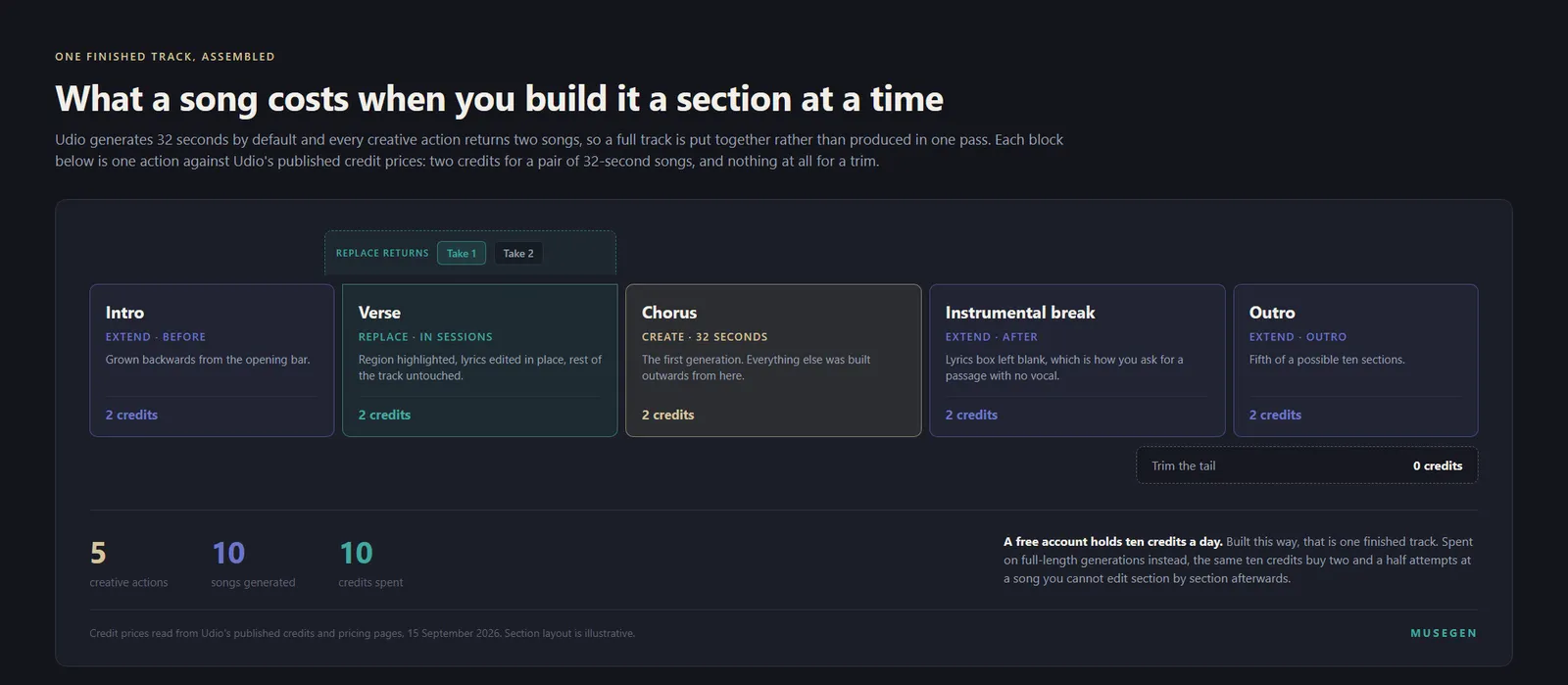1568x685 pixels.
Task: Click 2 credits in the Outro card
Action: (x=1275, y=415)
